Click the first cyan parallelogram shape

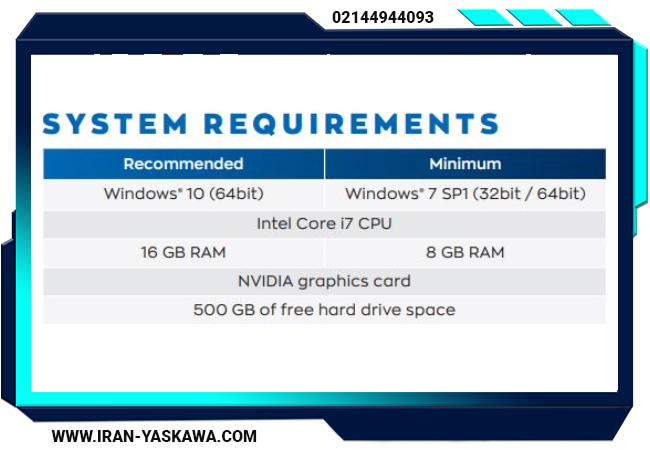tap(485, 17)
